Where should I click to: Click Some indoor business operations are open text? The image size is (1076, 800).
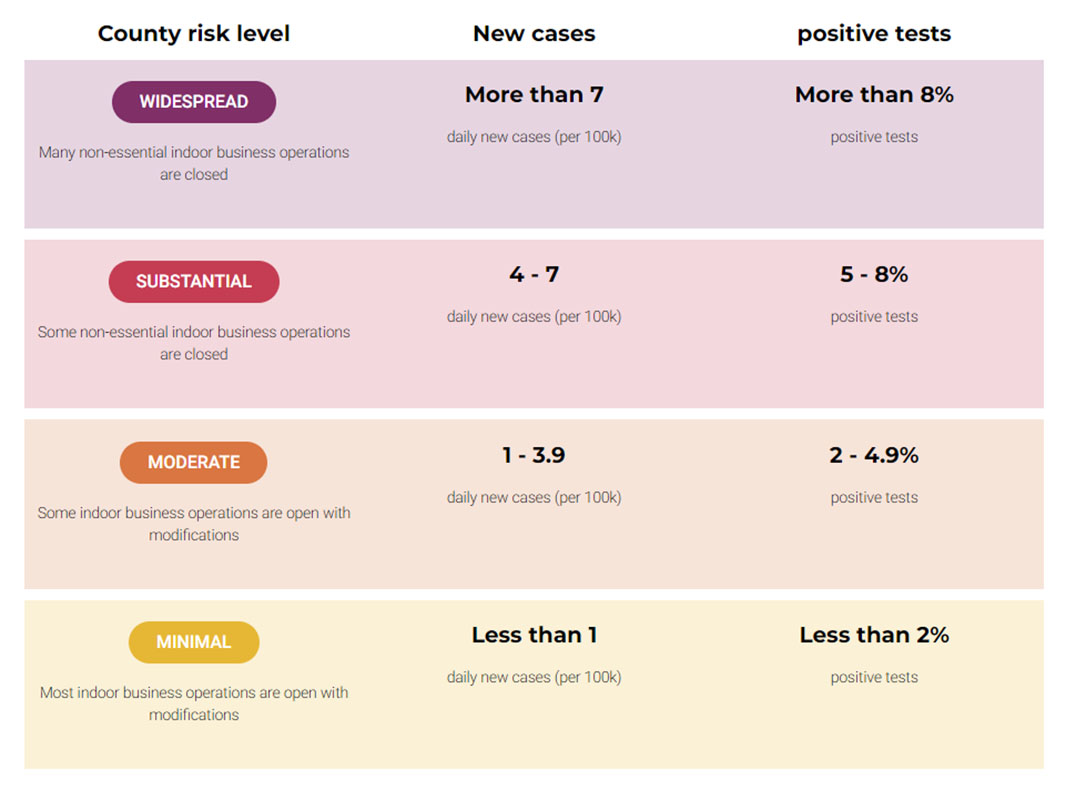click(181, 513)
